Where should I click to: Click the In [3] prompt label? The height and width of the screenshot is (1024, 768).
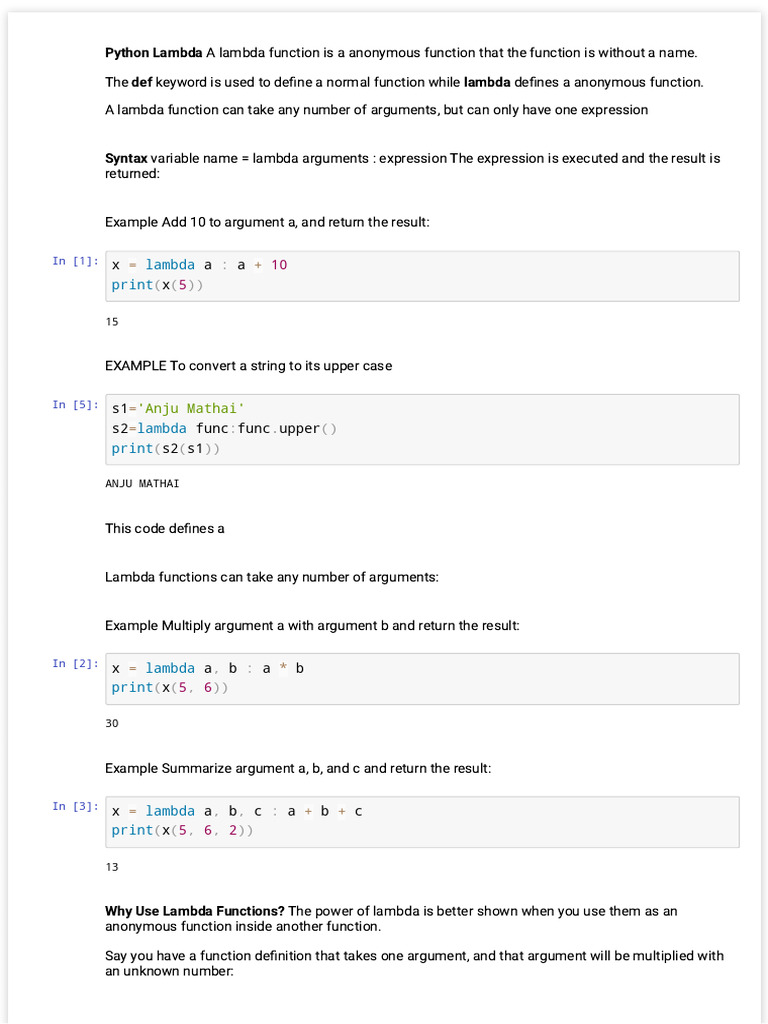click(x=75, y=806)
